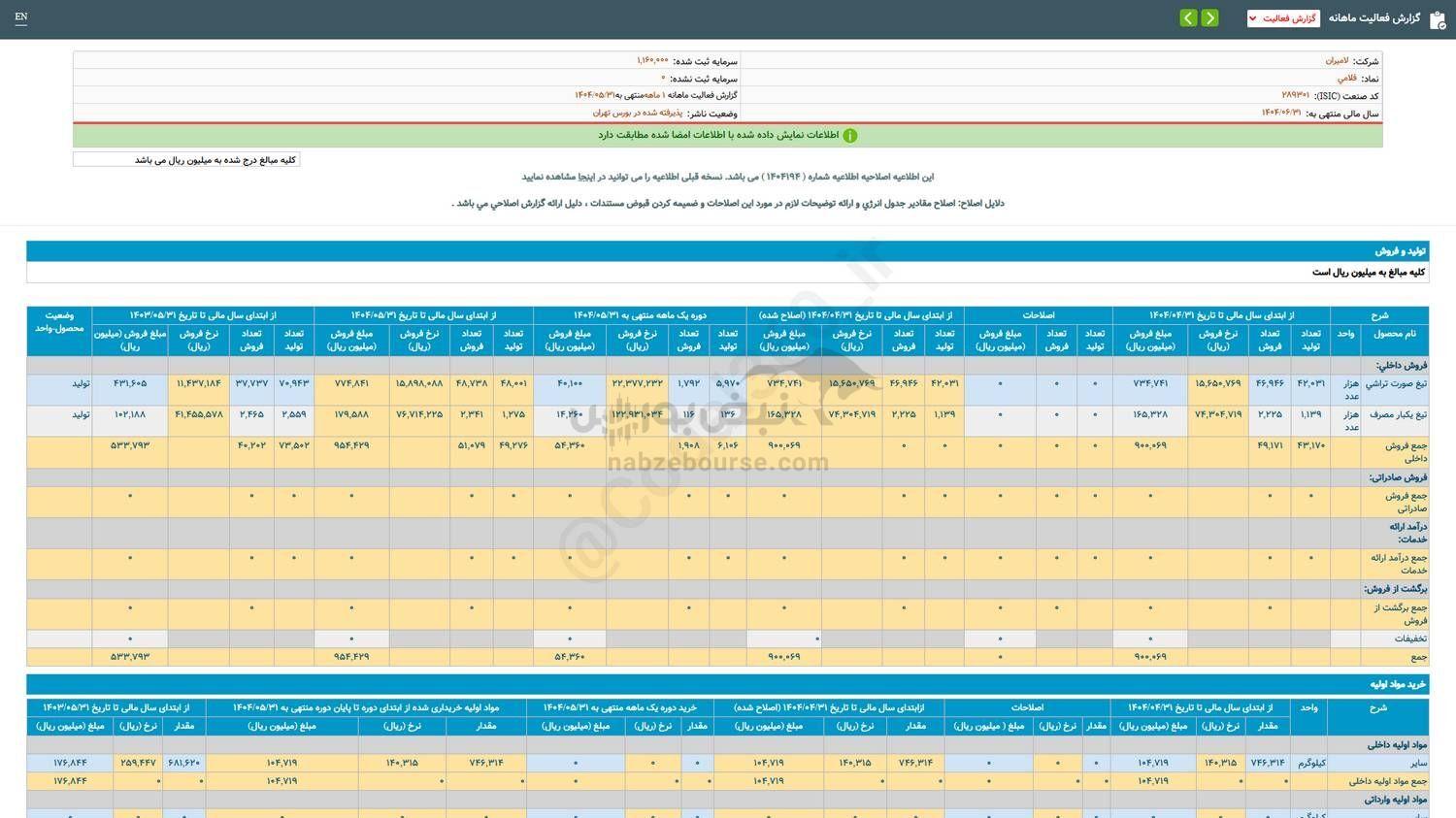Switch language using the EN link
The width and height of the screenshot is (1456, 818).
(21, 16)
